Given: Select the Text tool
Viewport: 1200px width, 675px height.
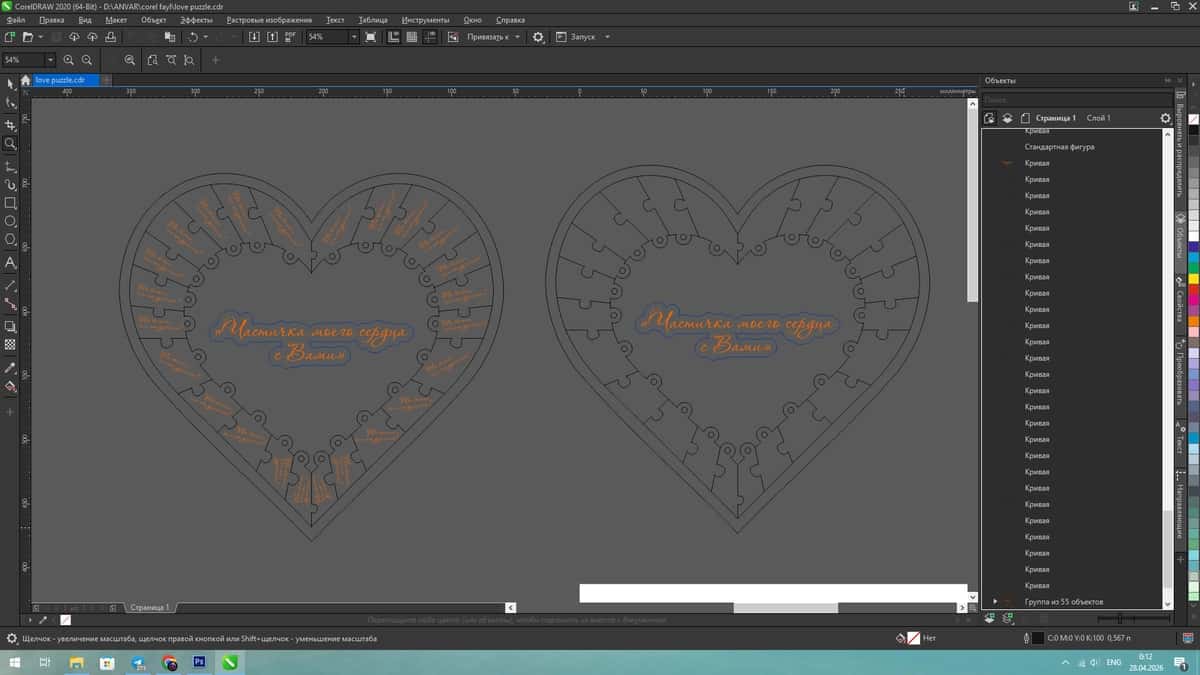Looking at the screenshot, I should click(x=10, y=263).
